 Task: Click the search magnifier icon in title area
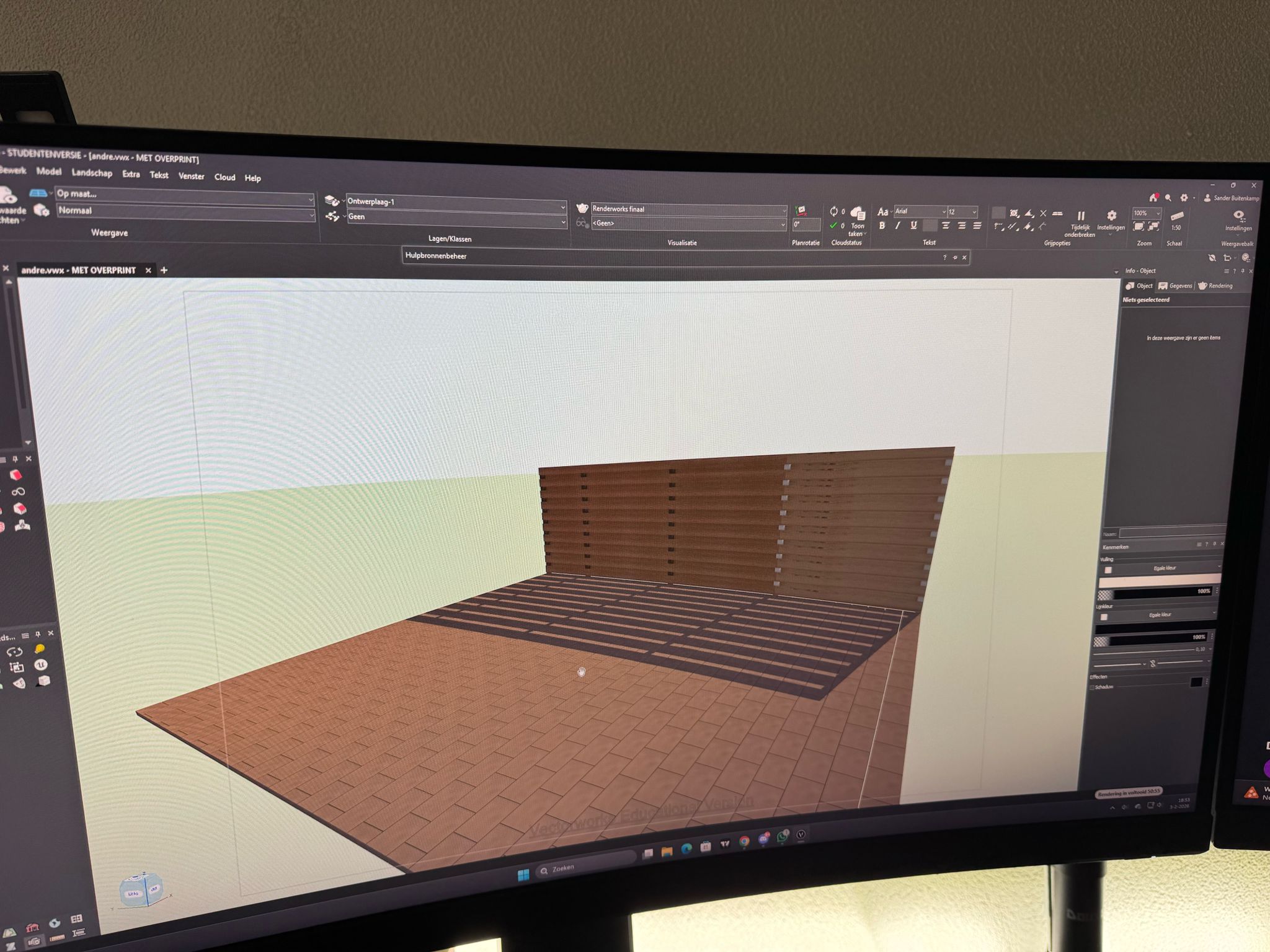pyautogui.click(x=1168, y=198)
